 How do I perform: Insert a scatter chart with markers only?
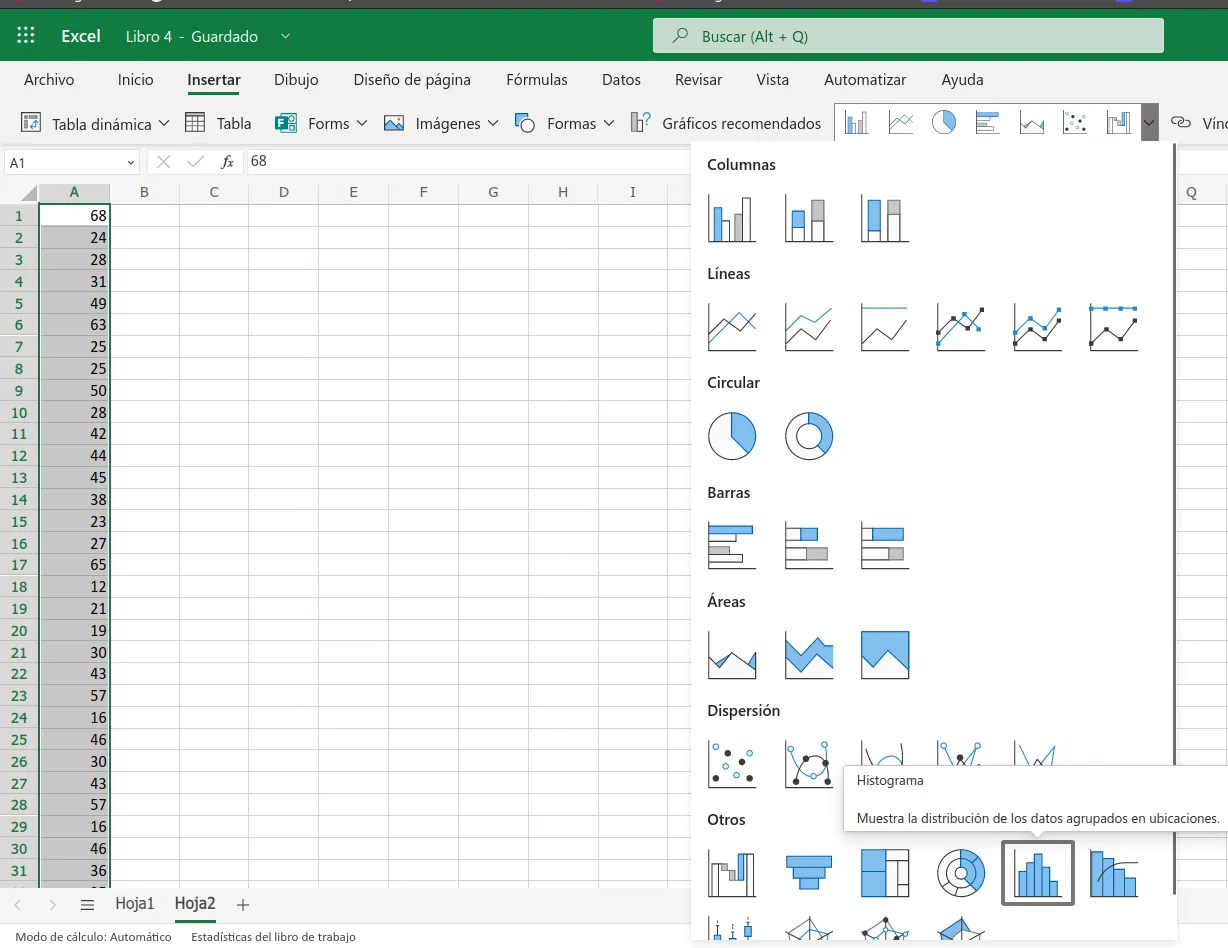(732, 764)
